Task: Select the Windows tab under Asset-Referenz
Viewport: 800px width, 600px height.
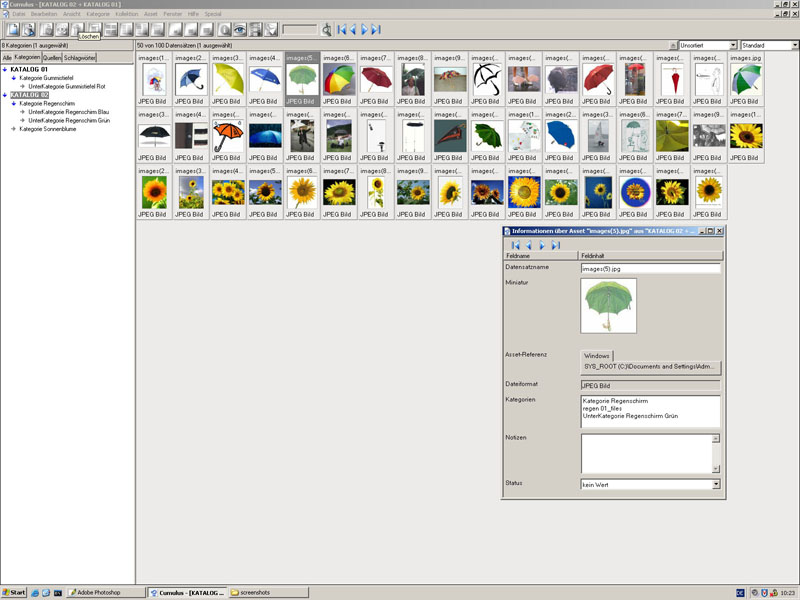Action: pyautogui.click(x=596, y=356)
